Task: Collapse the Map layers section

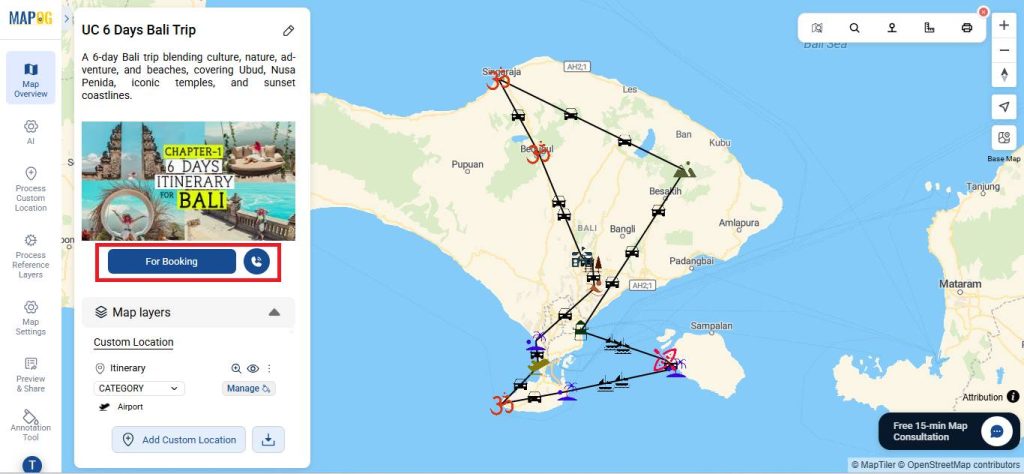Action: [x=274, y=312]
